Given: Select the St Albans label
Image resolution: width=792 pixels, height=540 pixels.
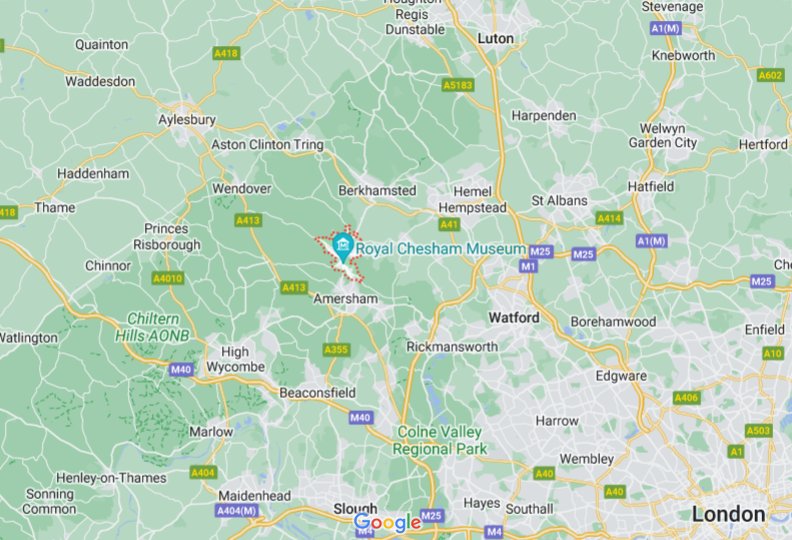Looking at the screenshot, I should 560,201.
